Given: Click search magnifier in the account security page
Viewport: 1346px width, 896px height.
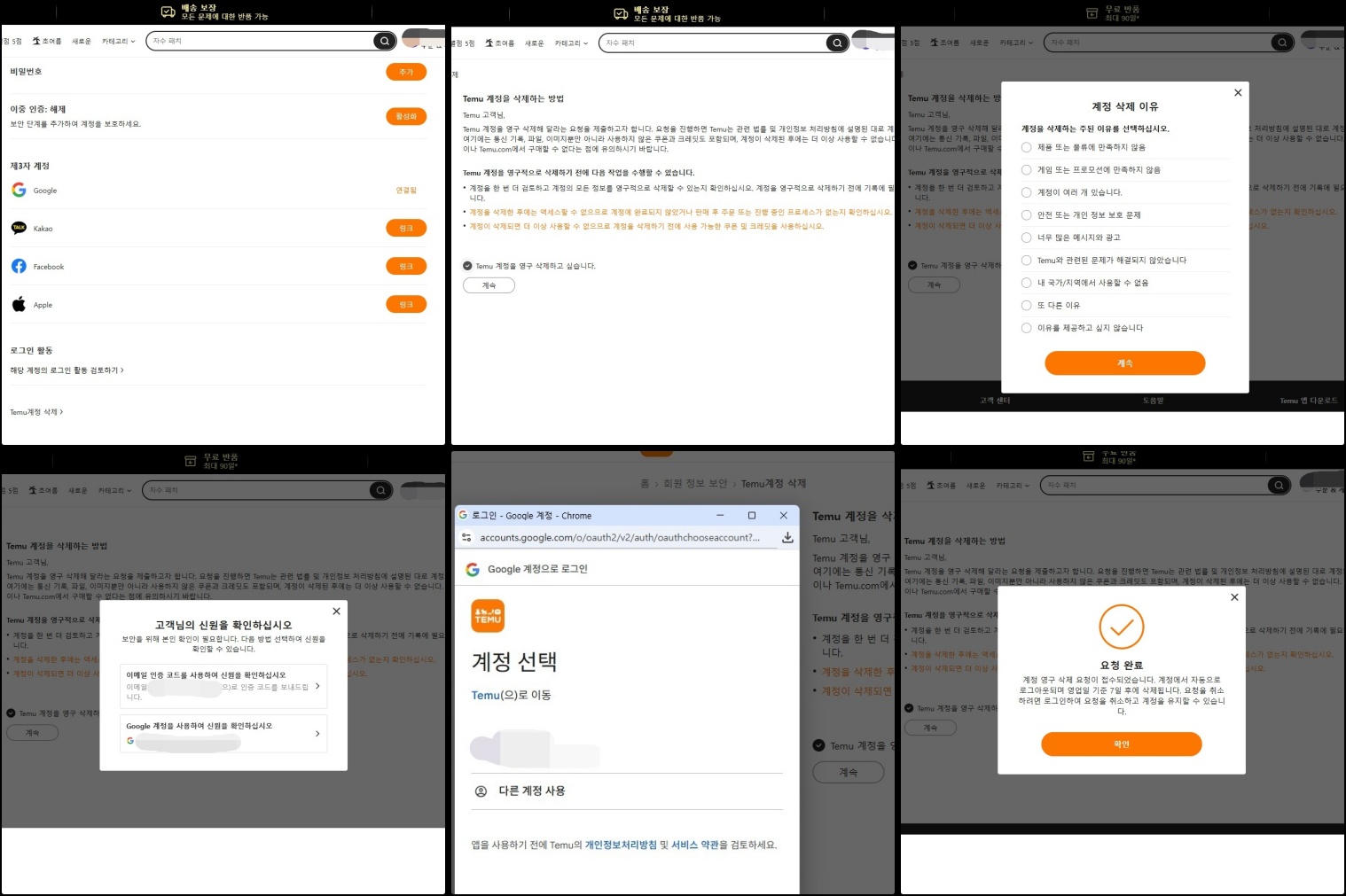Looking at the screenshot, I should 384,41.
